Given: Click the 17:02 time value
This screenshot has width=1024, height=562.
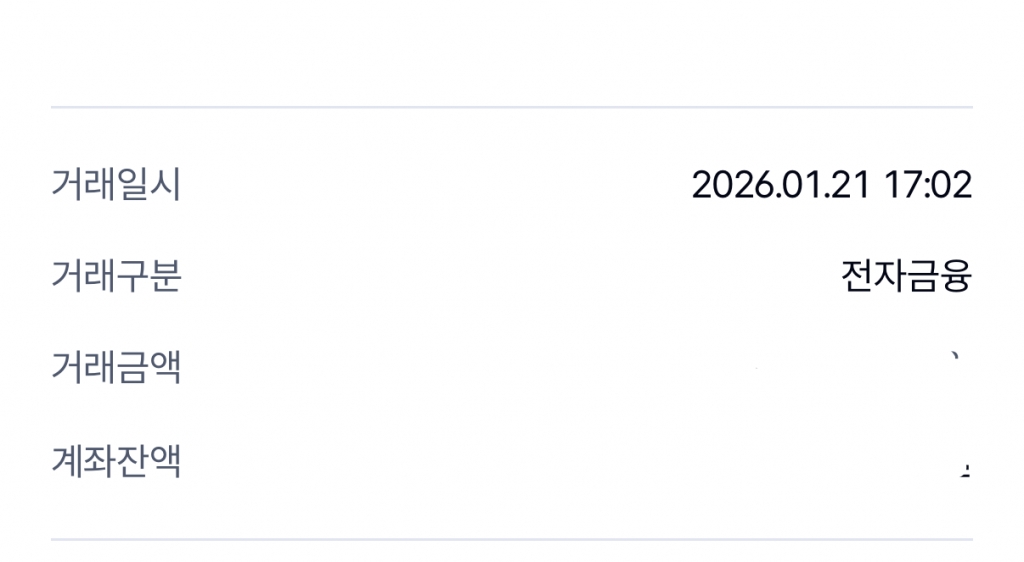Looking at the screenshot, I should (x=929, y=186).
